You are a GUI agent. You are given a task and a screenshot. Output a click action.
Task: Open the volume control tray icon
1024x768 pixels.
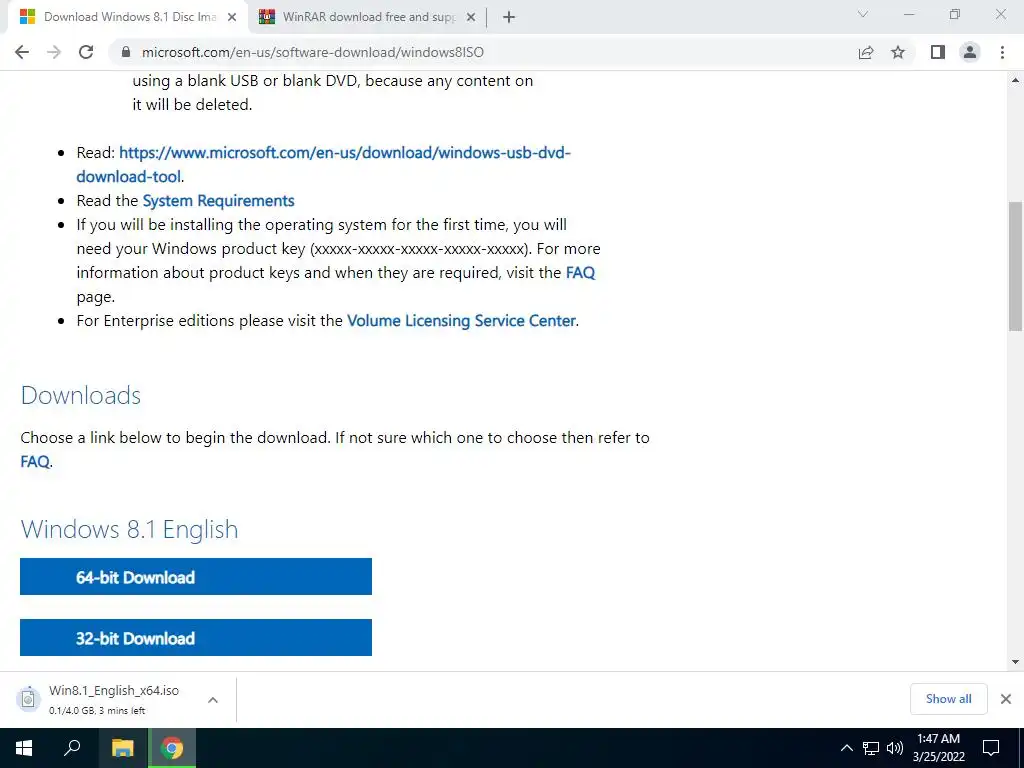point(895,748)
